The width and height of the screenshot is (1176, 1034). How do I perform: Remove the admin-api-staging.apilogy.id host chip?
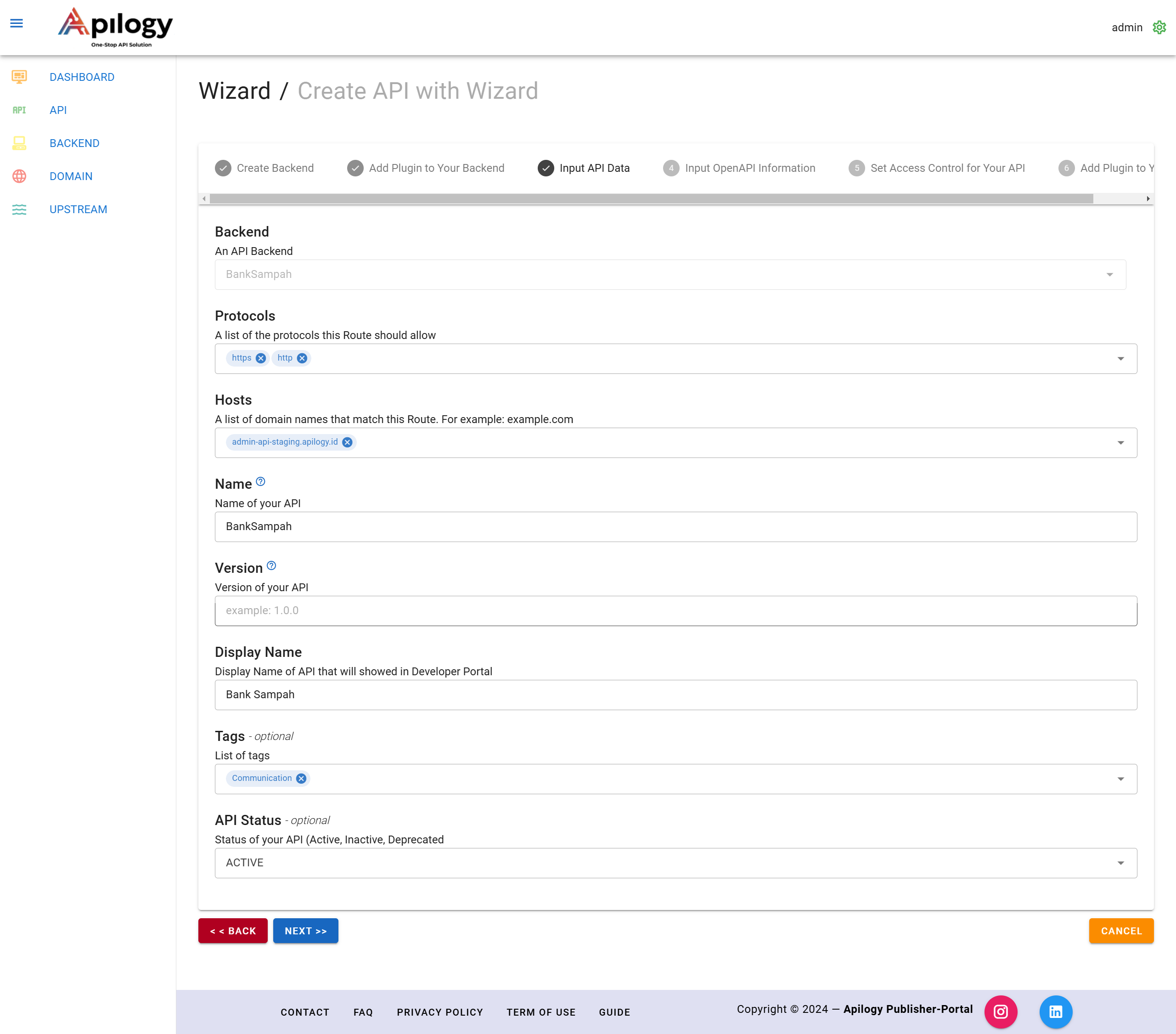tap(348, 442)
